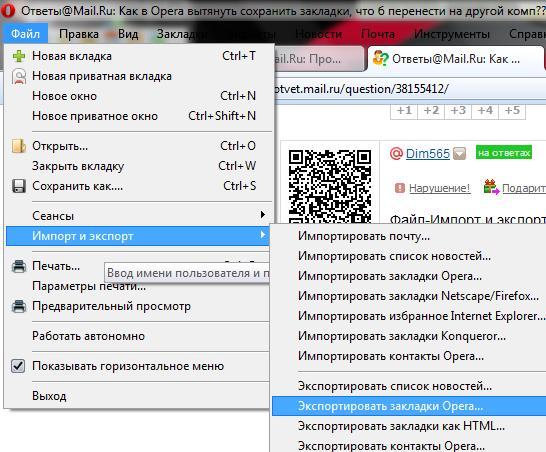Rate the answer +4
Screen dimensions: 546x452
[x=485, y=111]
